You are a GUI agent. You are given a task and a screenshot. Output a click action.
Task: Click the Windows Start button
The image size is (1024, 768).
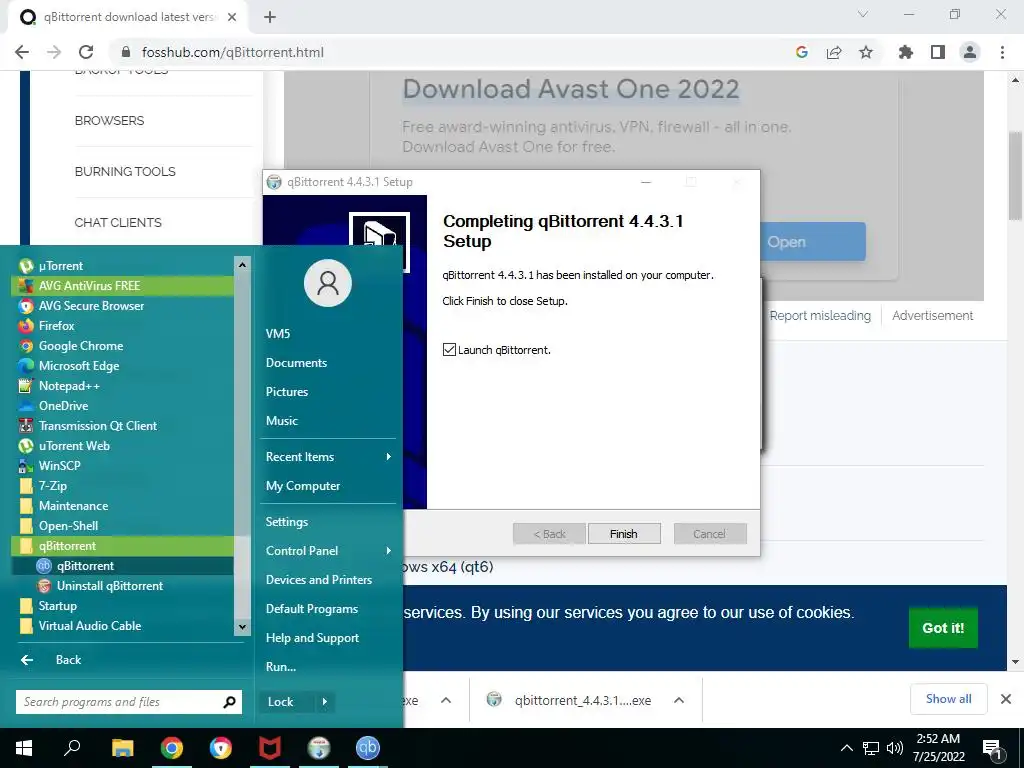coord(24,748)
